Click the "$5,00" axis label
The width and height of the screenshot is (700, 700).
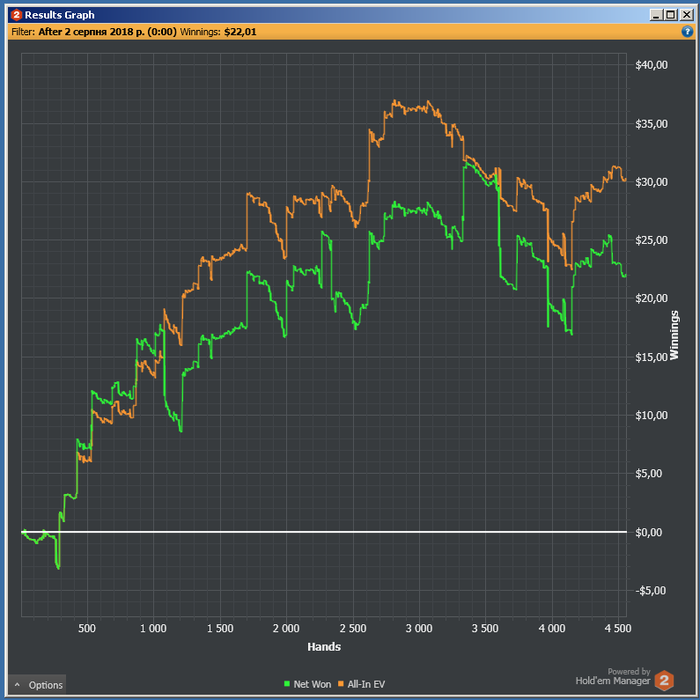pyautogui.click(x=649, y=473)
